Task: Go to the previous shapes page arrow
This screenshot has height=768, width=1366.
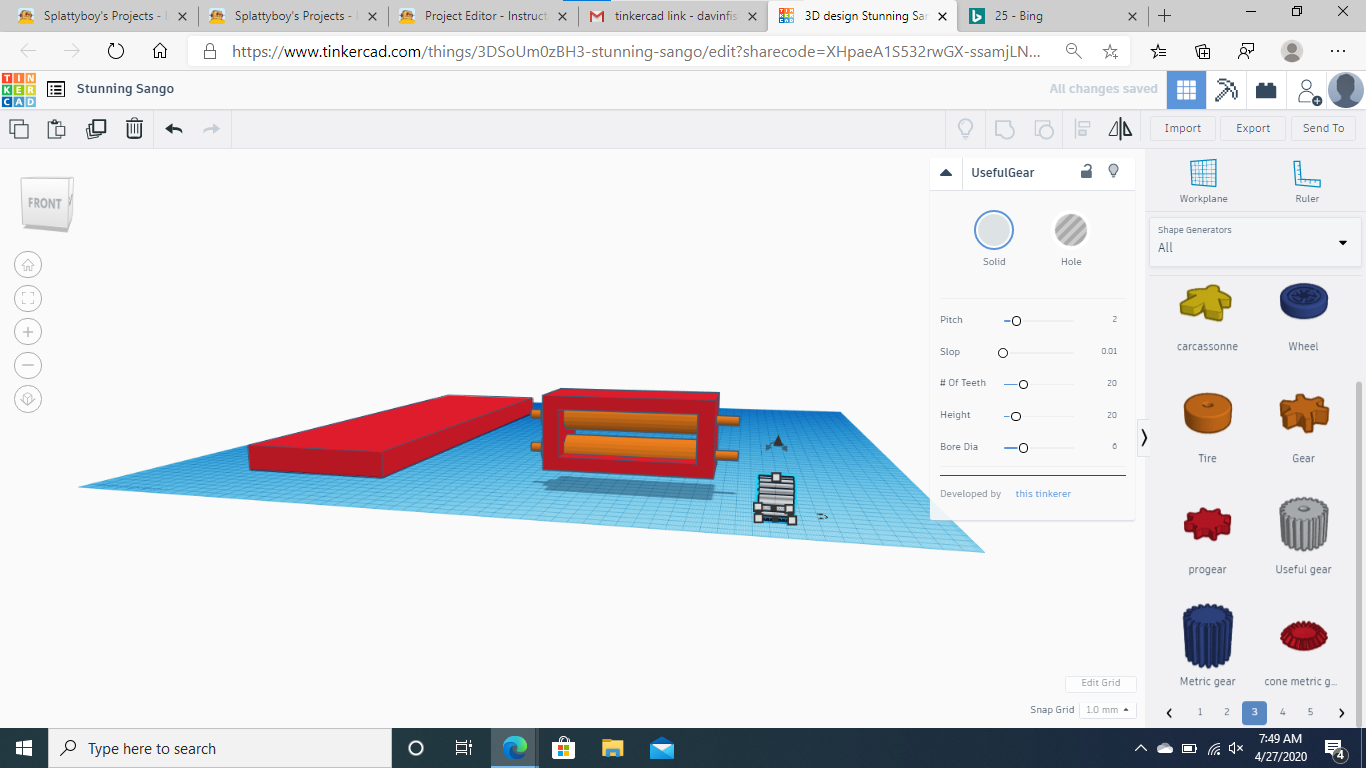Action: click(x=1170, y=713)
